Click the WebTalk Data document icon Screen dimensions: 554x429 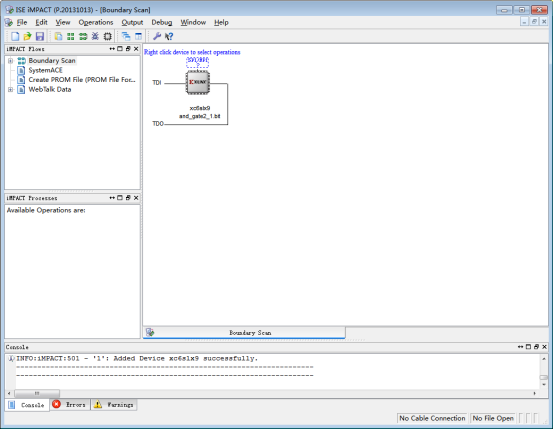pyautogui.click(x=22, y=89)
